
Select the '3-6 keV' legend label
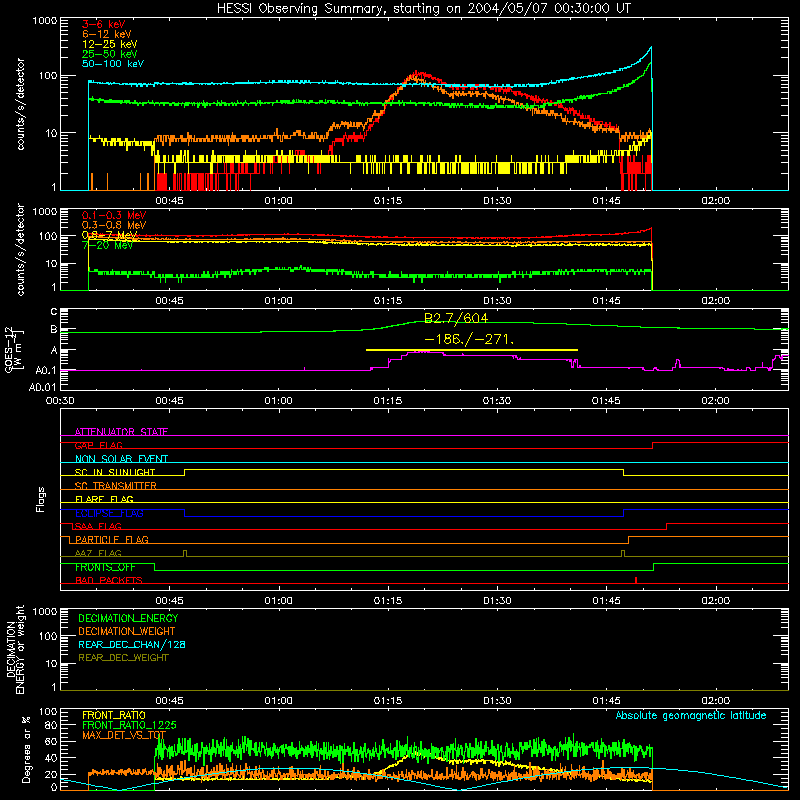[104, 24]
